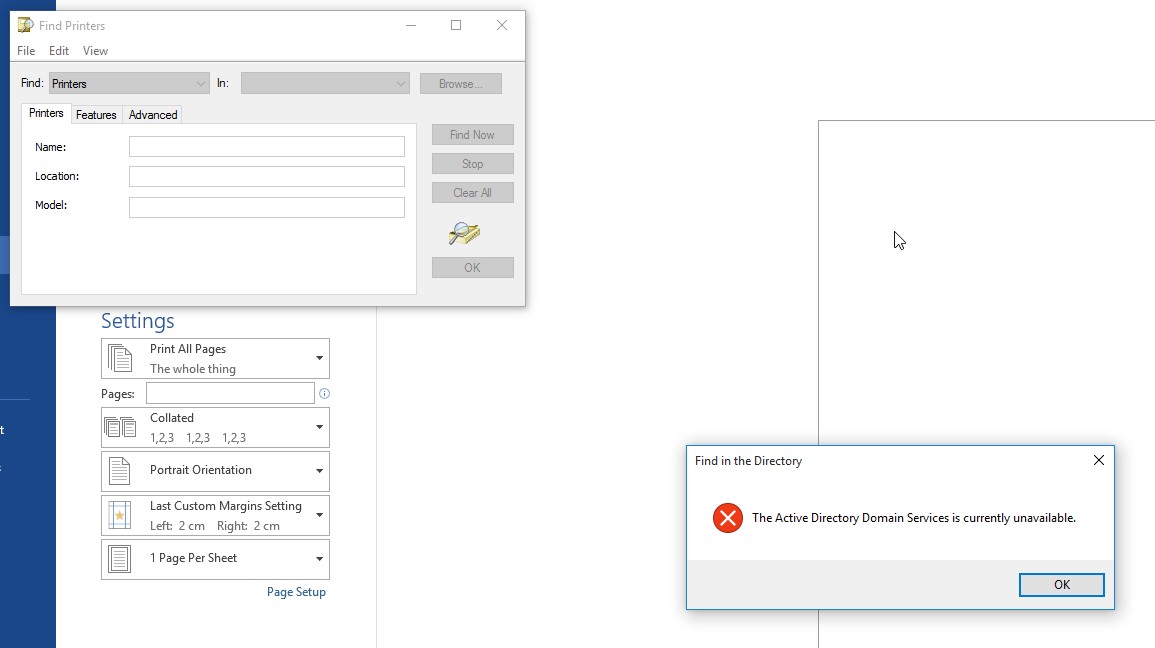This screenshot has height=648, width=1155.
Task: Click the Clear All button
Action: pos(472,193)
